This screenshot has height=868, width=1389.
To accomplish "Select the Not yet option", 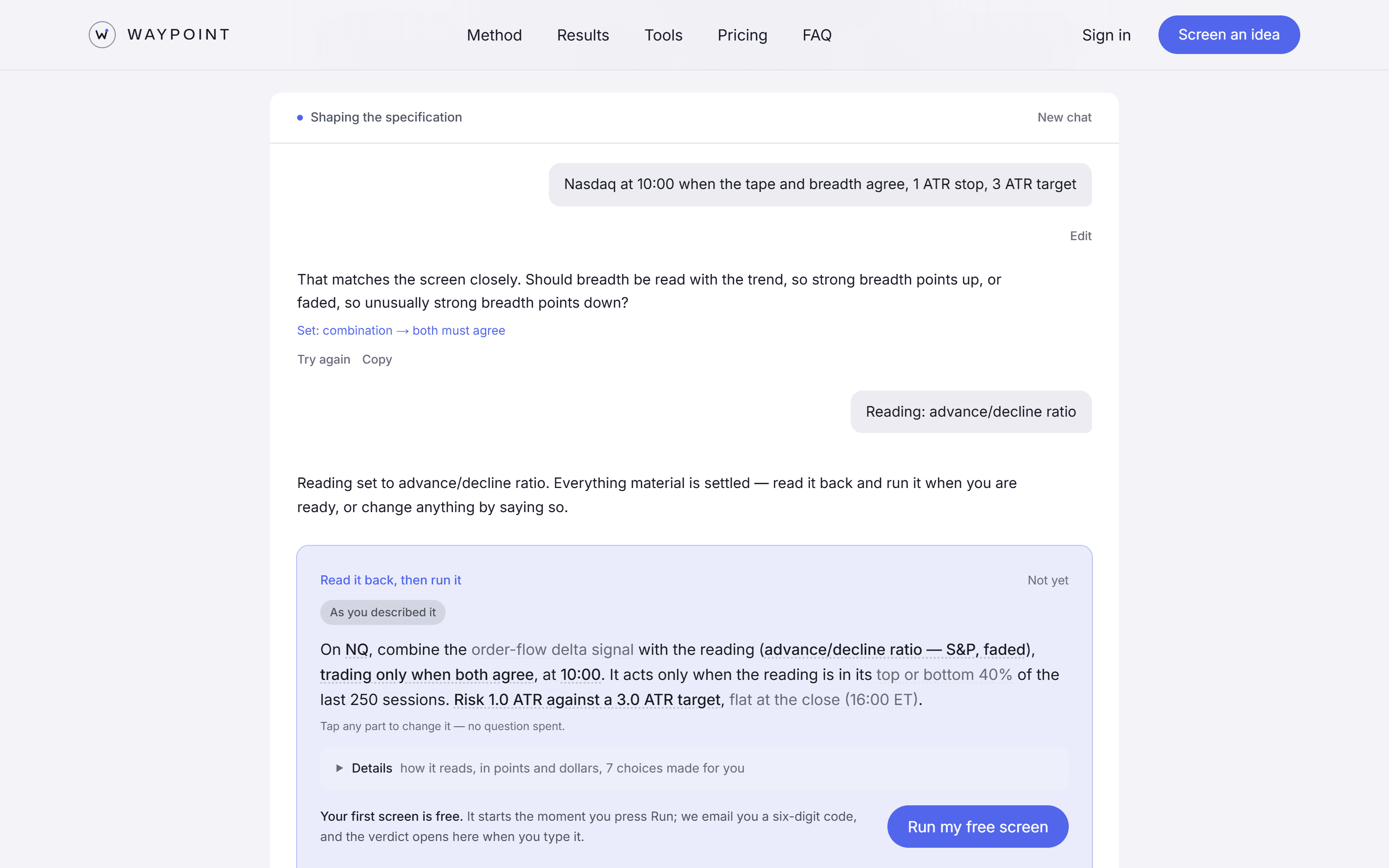I will coord(1048,581).
